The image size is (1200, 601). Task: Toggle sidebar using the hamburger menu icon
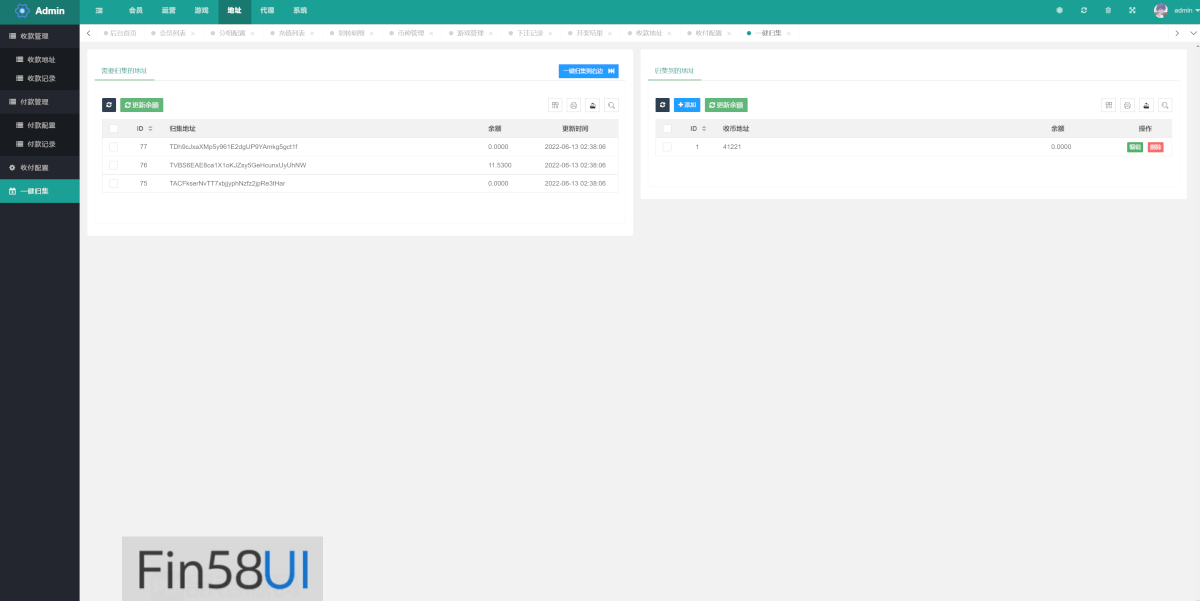pyautogui.click(x=99, y=10)
